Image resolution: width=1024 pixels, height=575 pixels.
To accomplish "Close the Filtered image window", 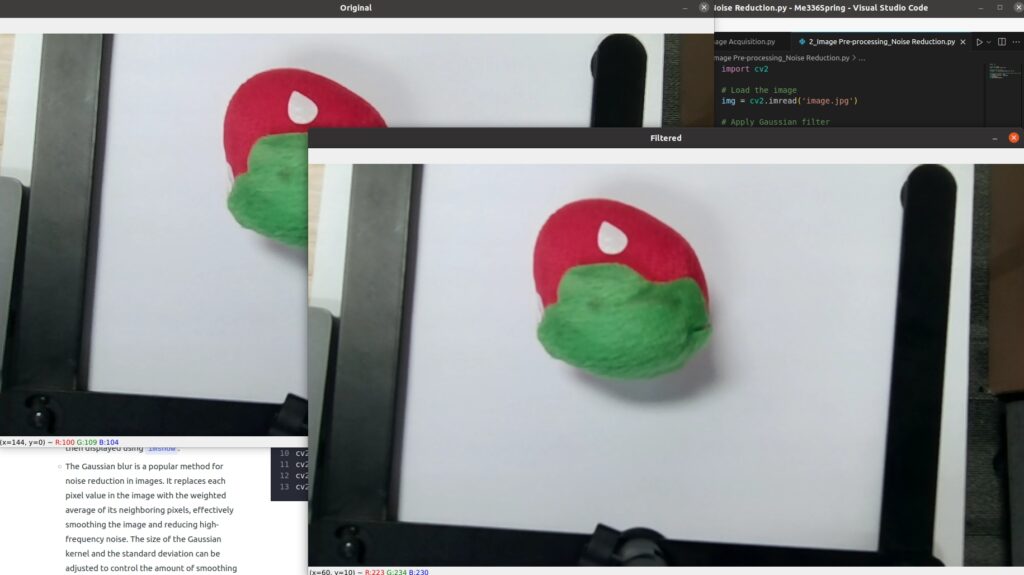I will point(1014,138).
